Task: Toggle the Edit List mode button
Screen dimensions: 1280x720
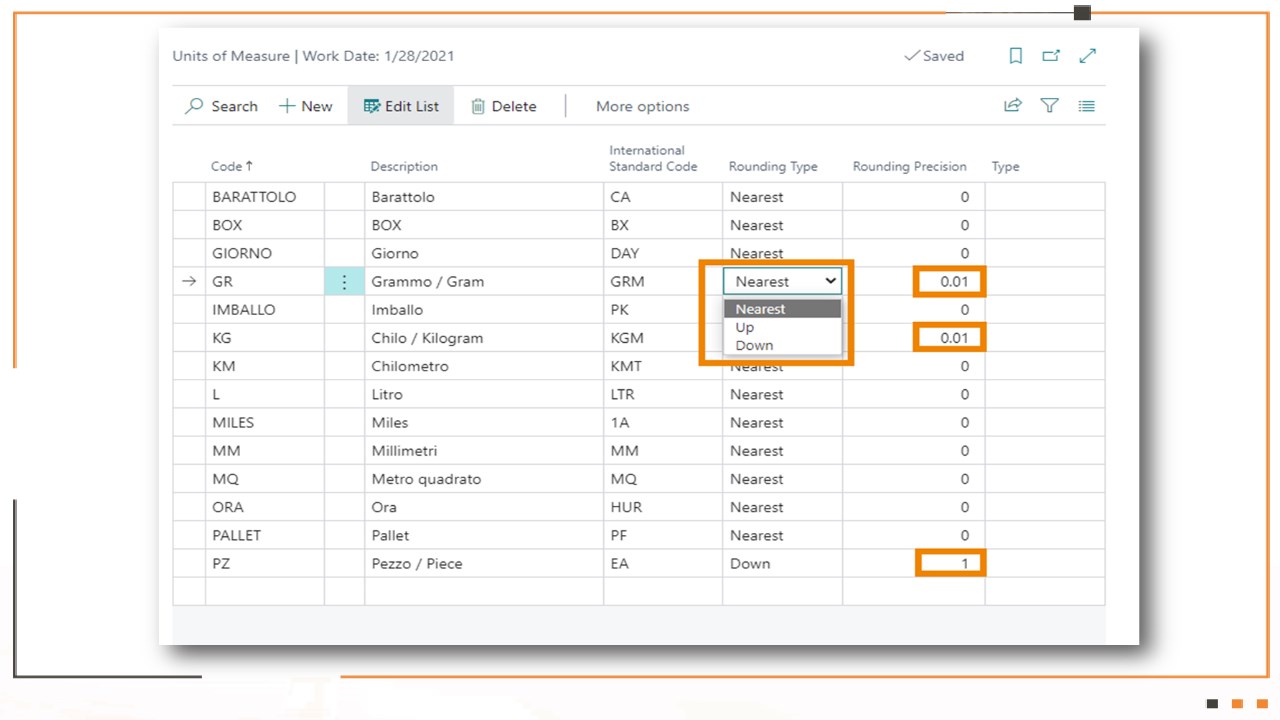Action: 401,106
